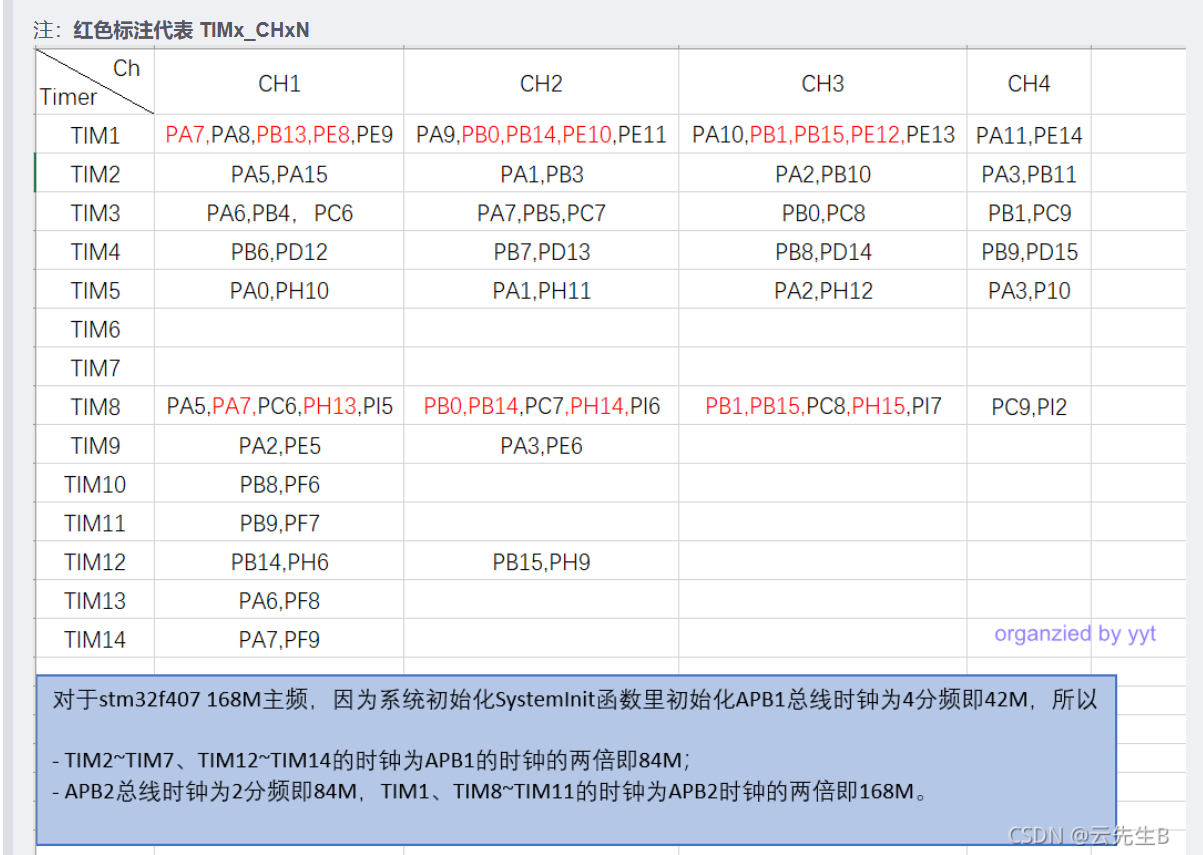1203x855 pixels.
Task: Click cell PA3,PE6
Action: (x=541, y=446)
